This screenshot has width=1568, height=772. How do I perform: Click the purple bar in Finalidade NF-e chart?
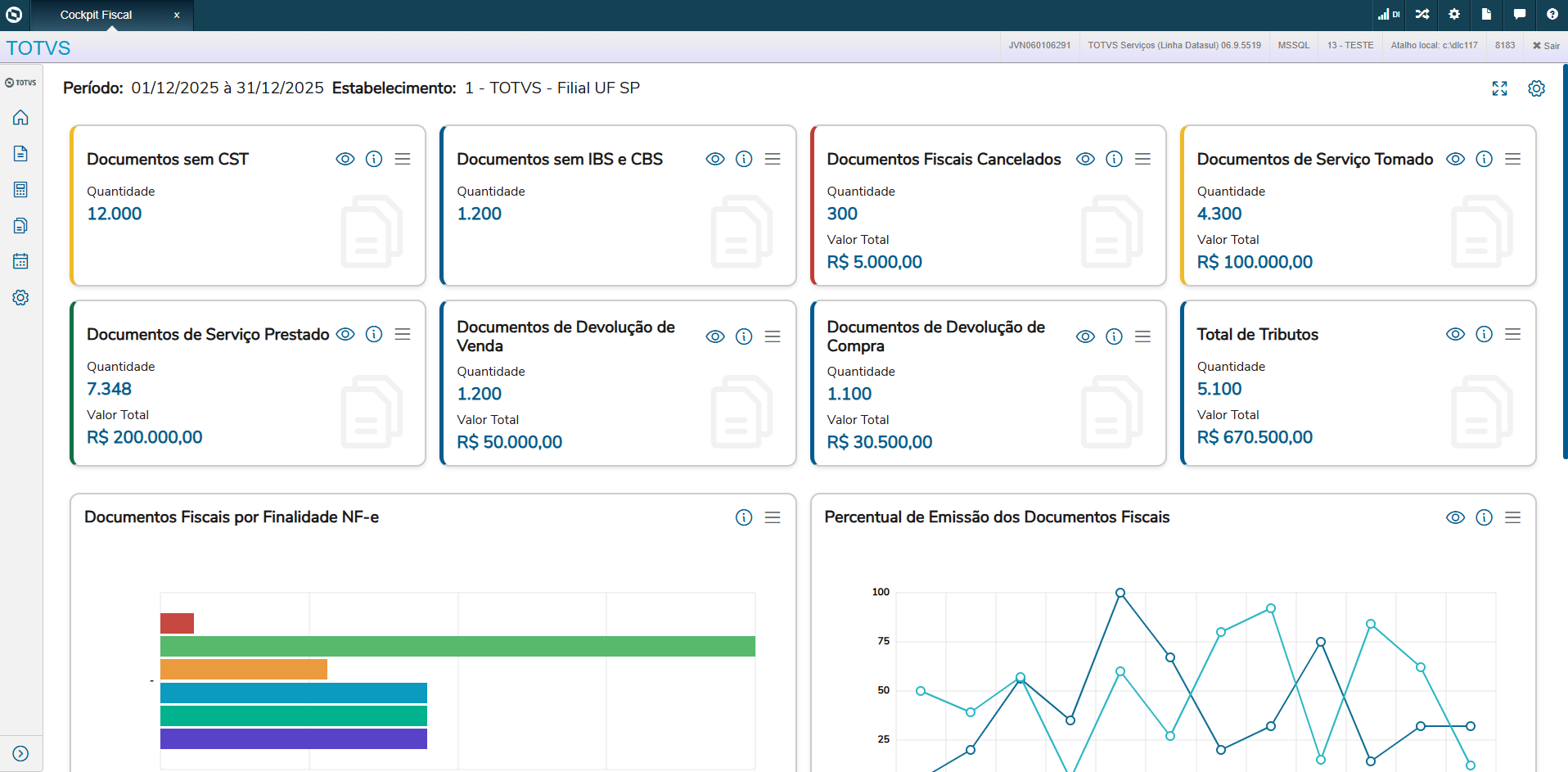point(294,738)
